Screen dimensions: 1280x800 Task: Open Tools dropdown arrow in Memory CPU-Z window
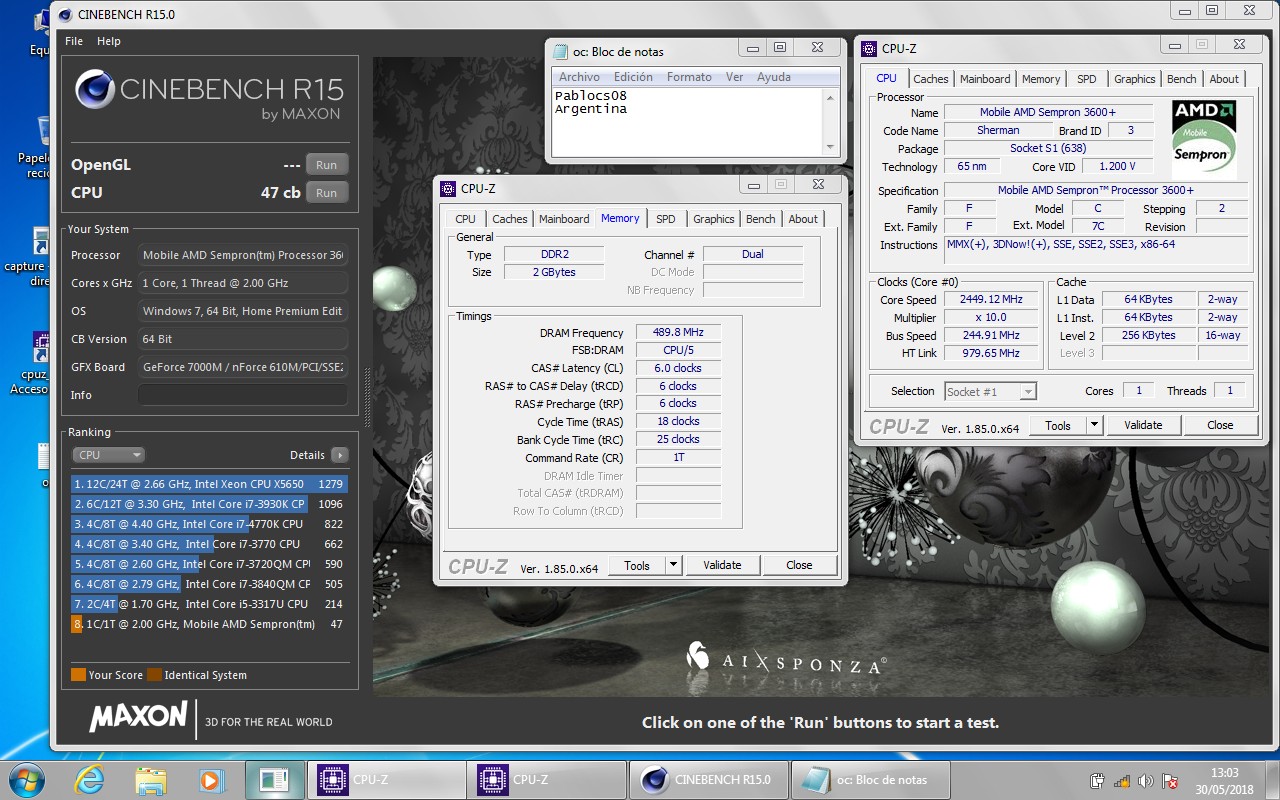tap(674, 565)
